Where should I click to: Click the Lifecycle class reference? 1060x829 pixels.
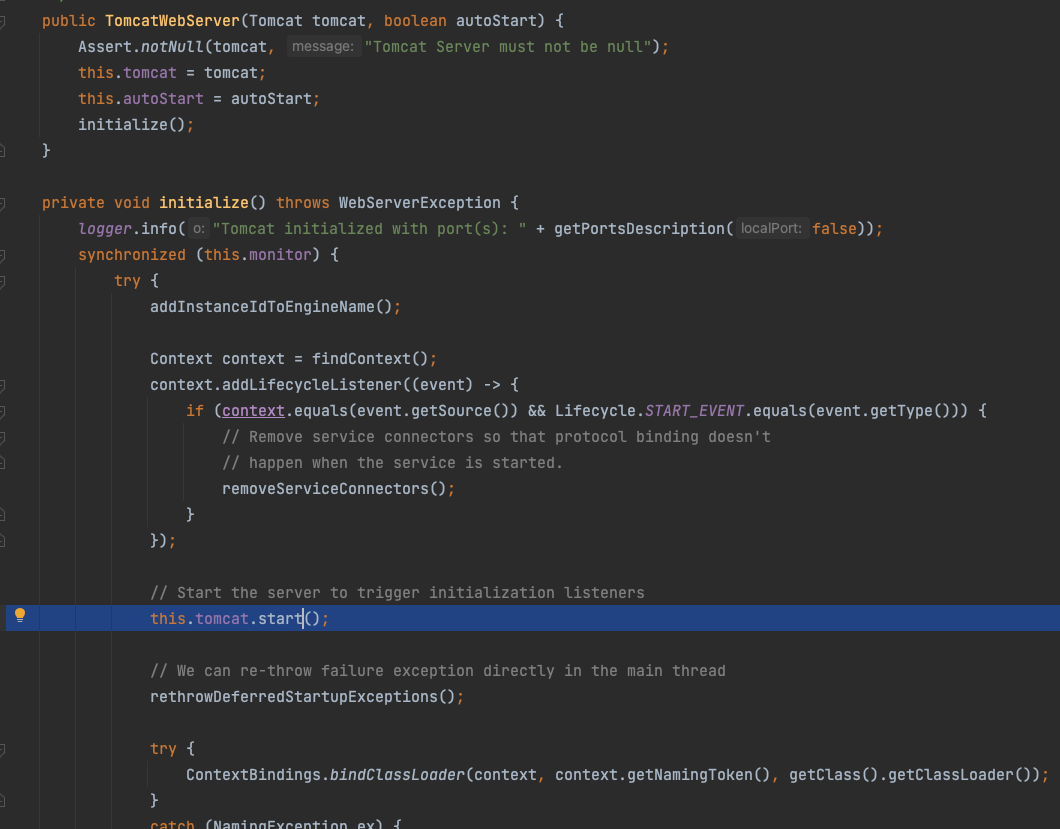tap(595, 410)
